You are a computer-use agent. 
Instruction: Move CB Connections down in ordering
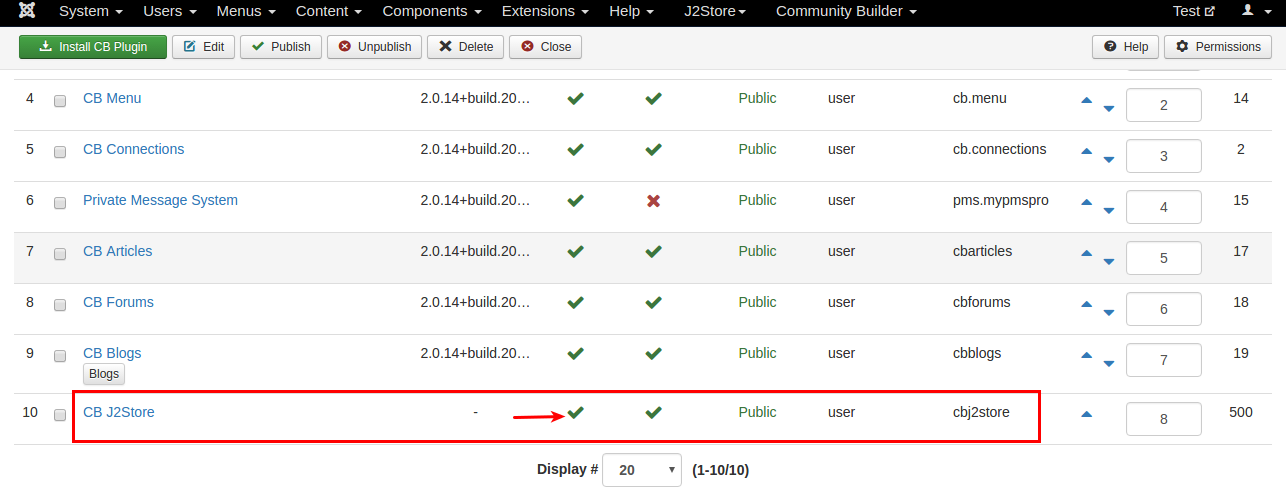[1108, 160]
